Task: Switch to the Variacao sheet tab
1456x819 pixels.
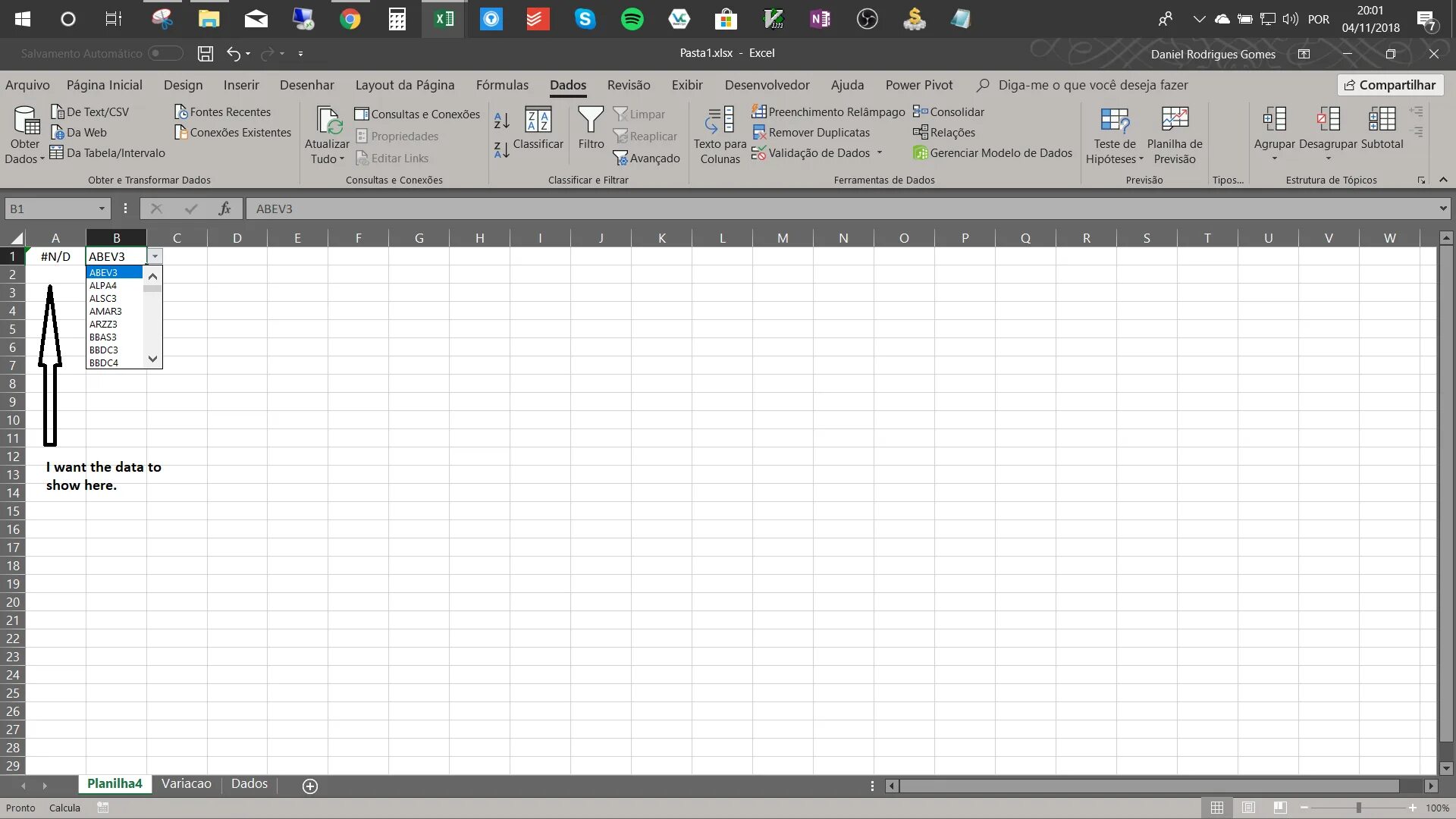Action: pos(186,783)
